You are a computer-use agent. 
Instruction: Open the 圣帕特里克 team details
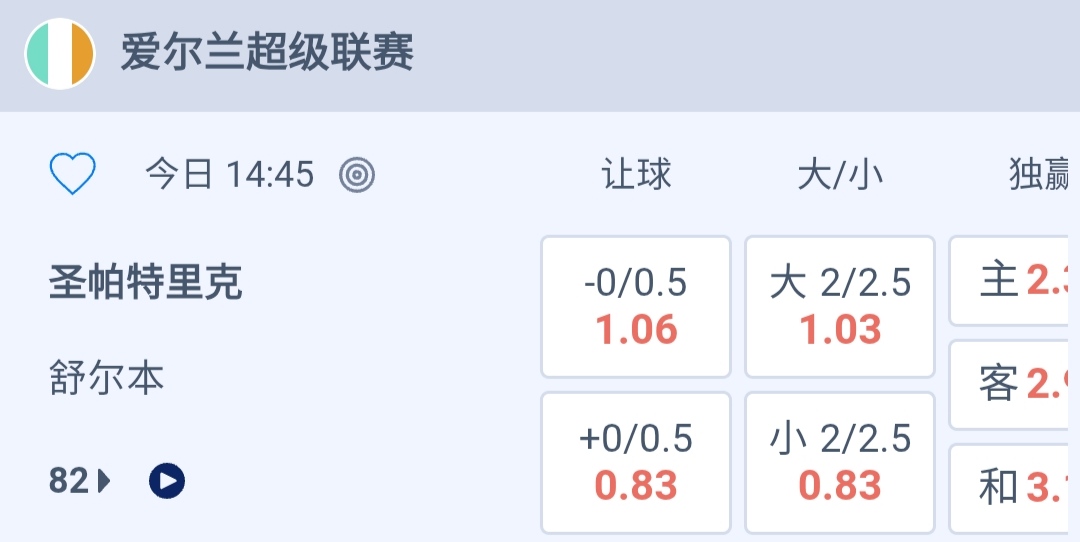(145, 284)
